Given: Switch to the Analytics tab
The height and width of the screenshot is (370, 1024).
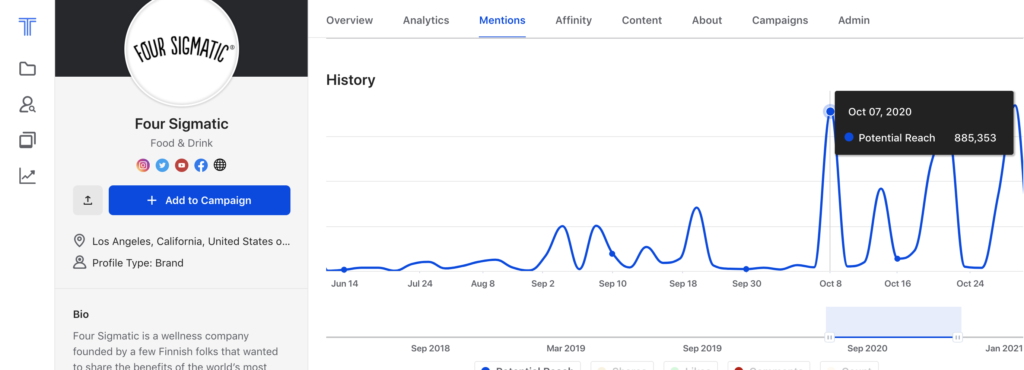Looking at the screenshot, I should pos(426,20).
